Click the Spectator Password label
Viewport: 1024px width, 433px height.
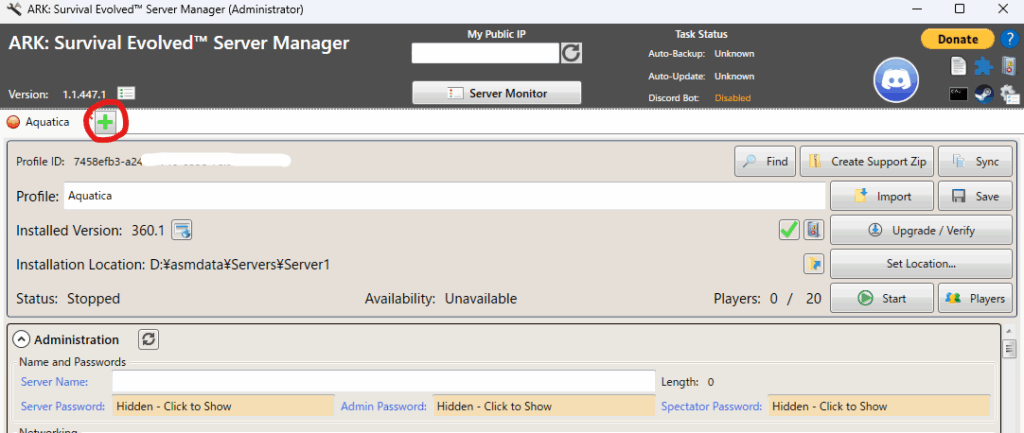(x=712, y=406)
